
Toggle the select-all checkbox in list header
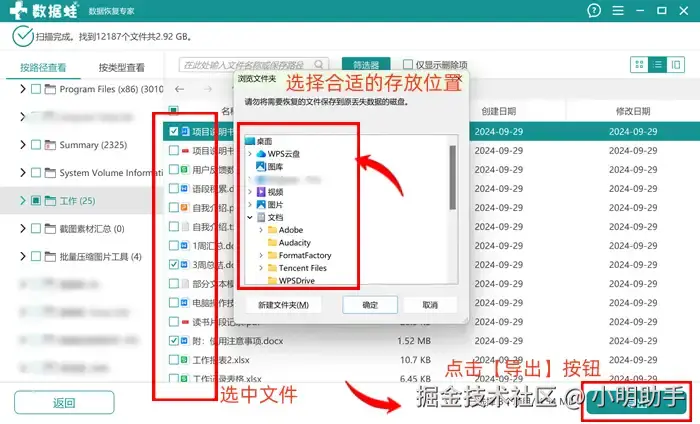click(x=174, y=110)
